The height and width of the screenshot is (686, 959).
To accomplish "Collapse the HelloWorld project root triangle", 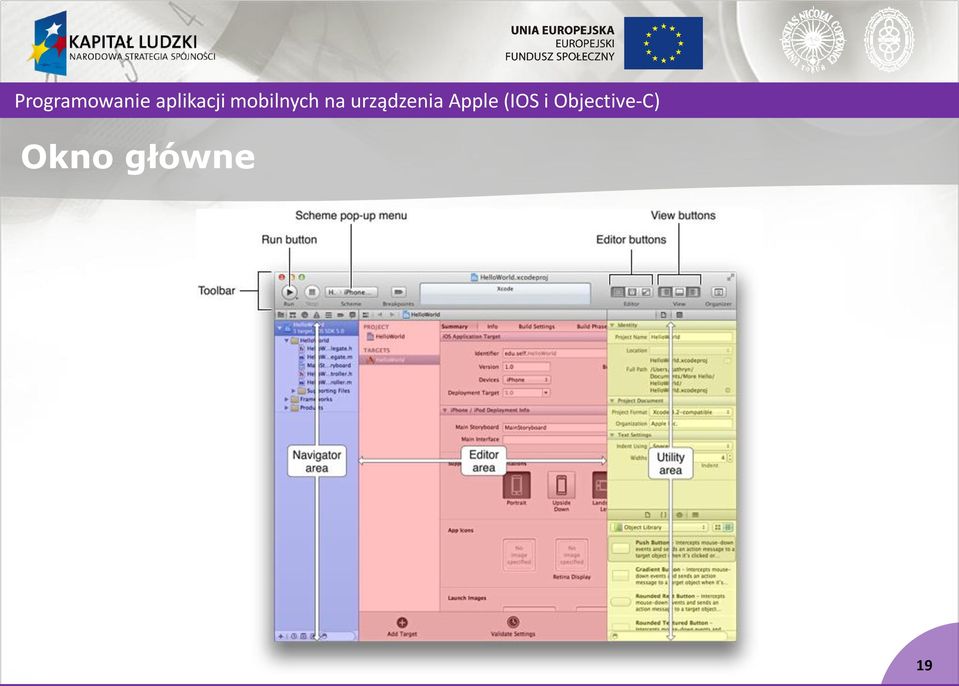I will 280,328.
